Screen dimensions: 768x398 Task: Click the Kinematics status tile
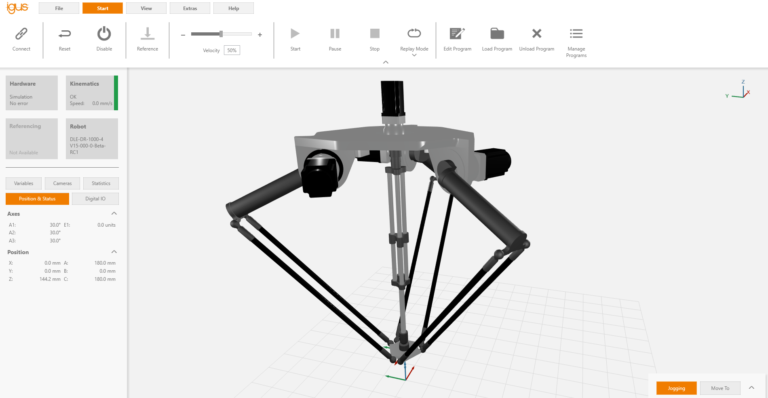tap(92, 93)
